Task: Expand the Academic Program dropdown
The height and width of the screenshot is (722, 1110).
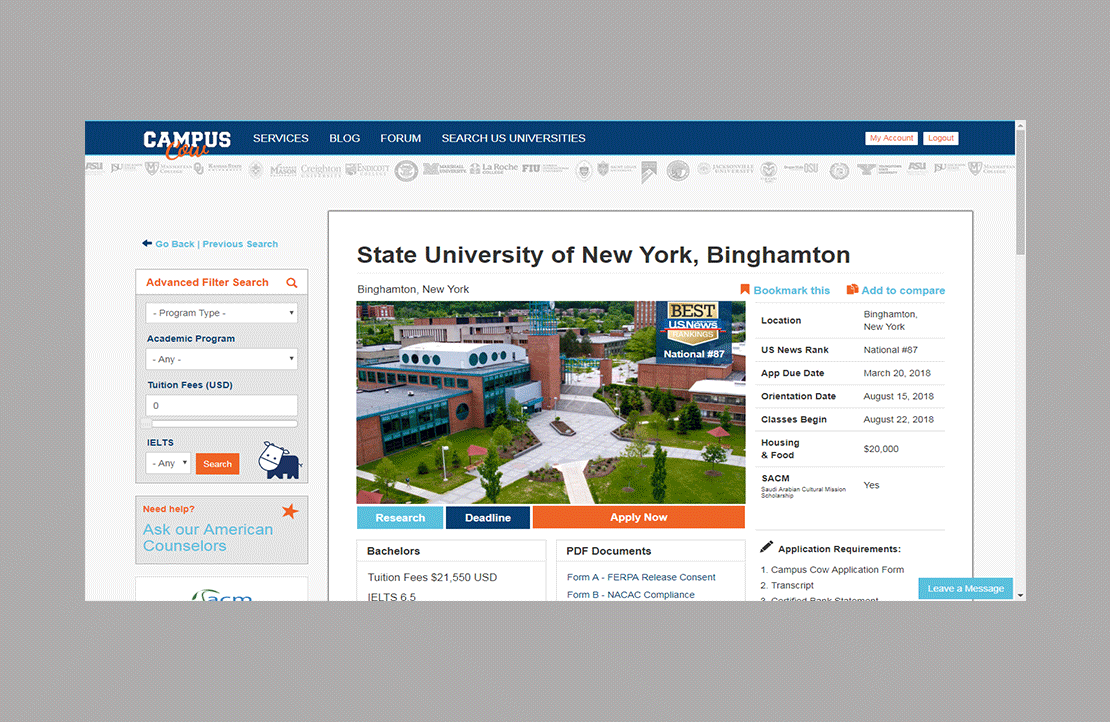Action: (222, 359)
